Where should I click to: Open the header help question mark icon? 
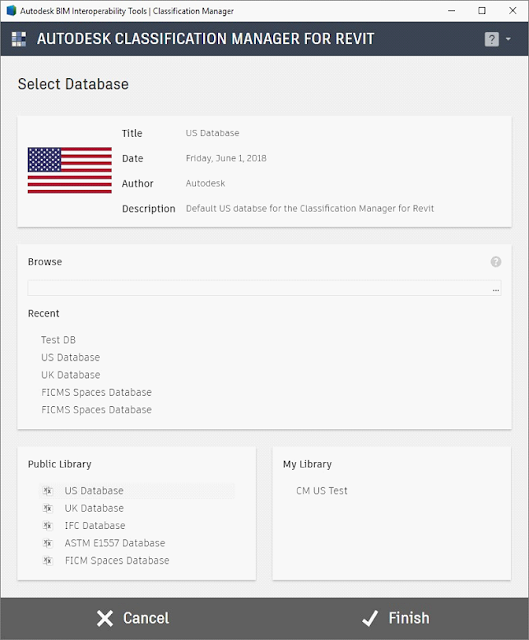click(x=491, y=39)
